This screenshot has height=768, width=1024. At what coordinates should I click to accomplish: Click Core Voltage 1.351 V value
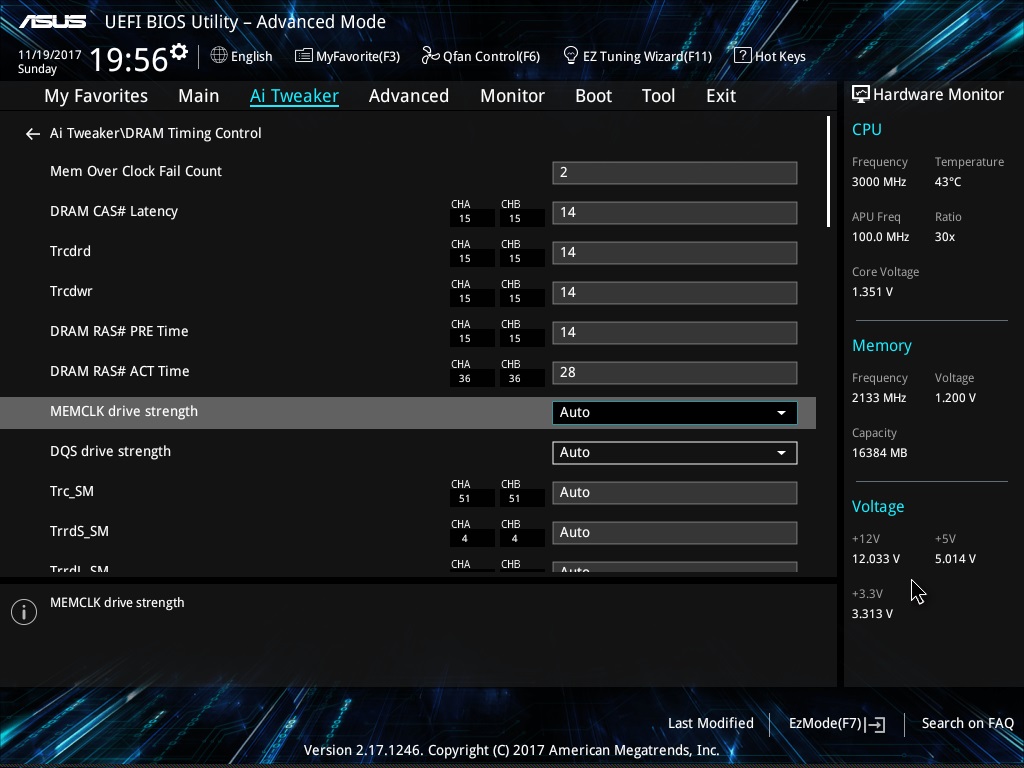click(x=872, y=292)
